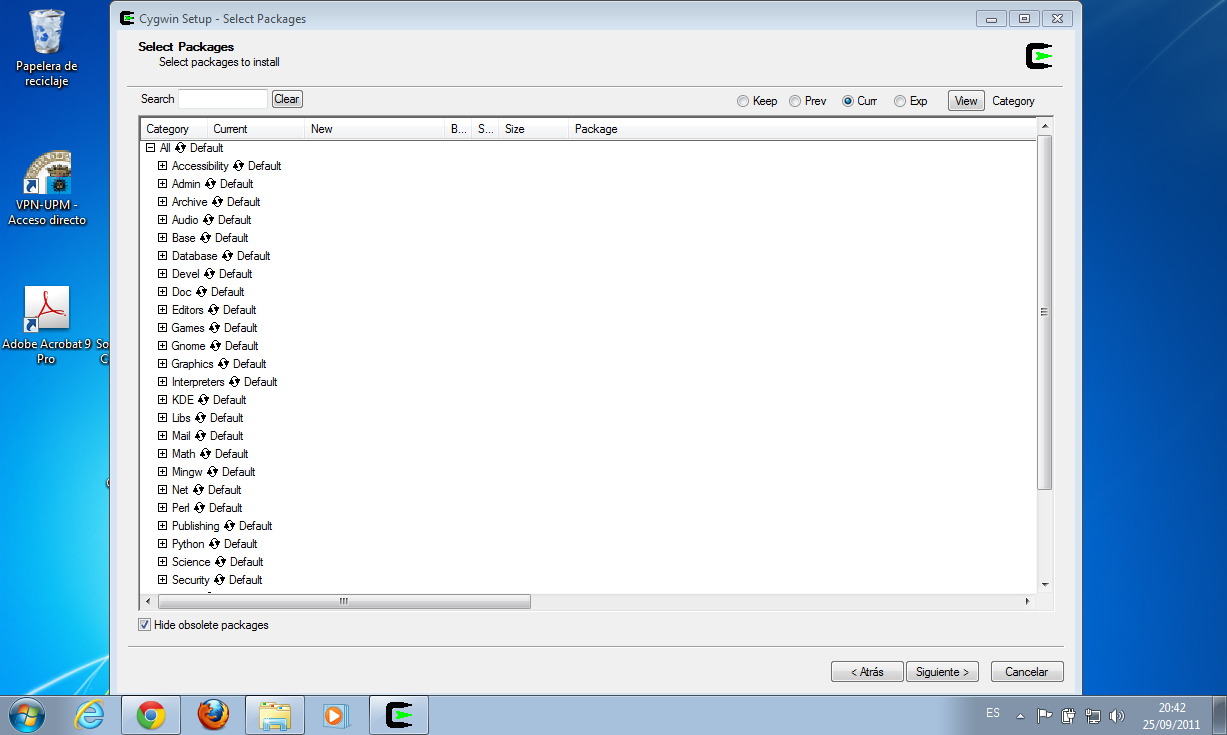
Task: Open Windows Media Player from taskbar
Action: [335, 715]
